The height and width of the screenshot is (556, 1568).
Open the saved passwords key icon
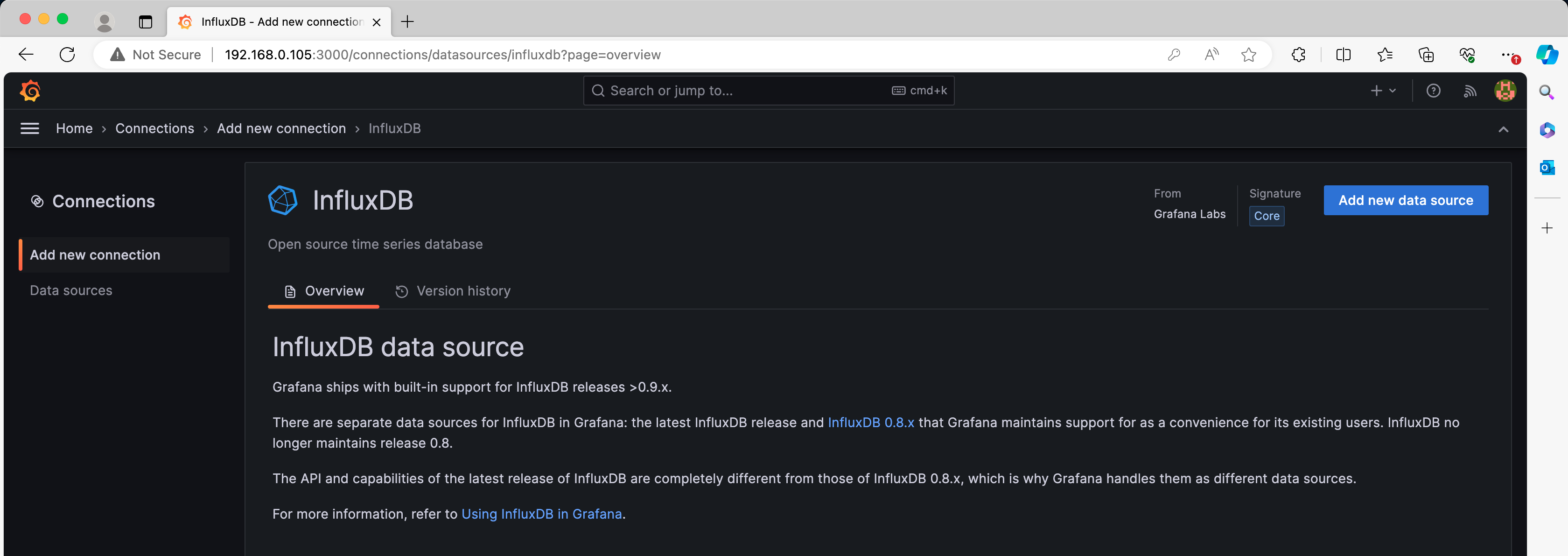(1174, 55)
